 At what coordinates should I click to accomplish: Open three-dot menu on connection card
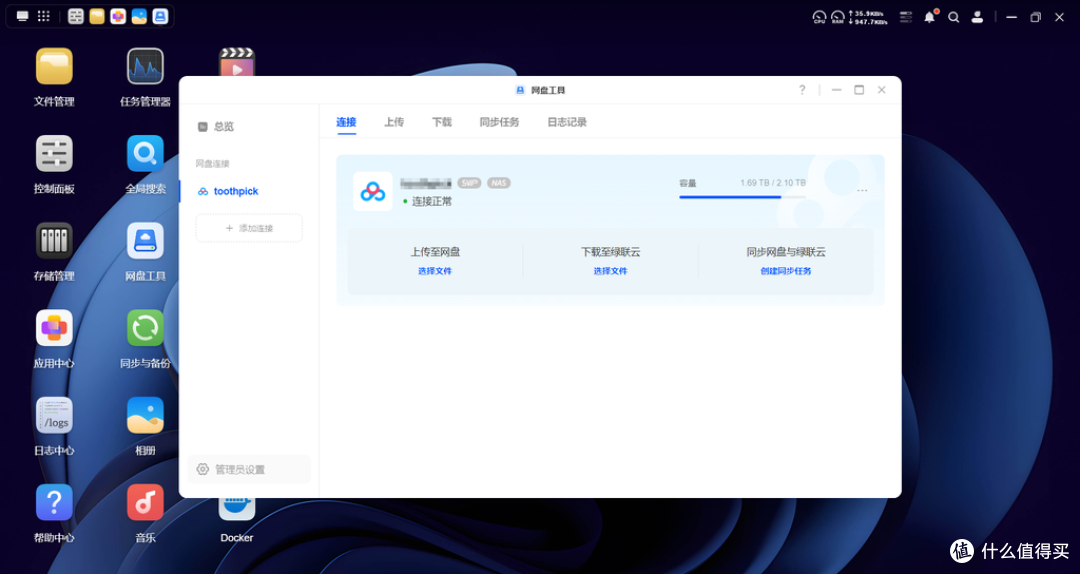862,191
